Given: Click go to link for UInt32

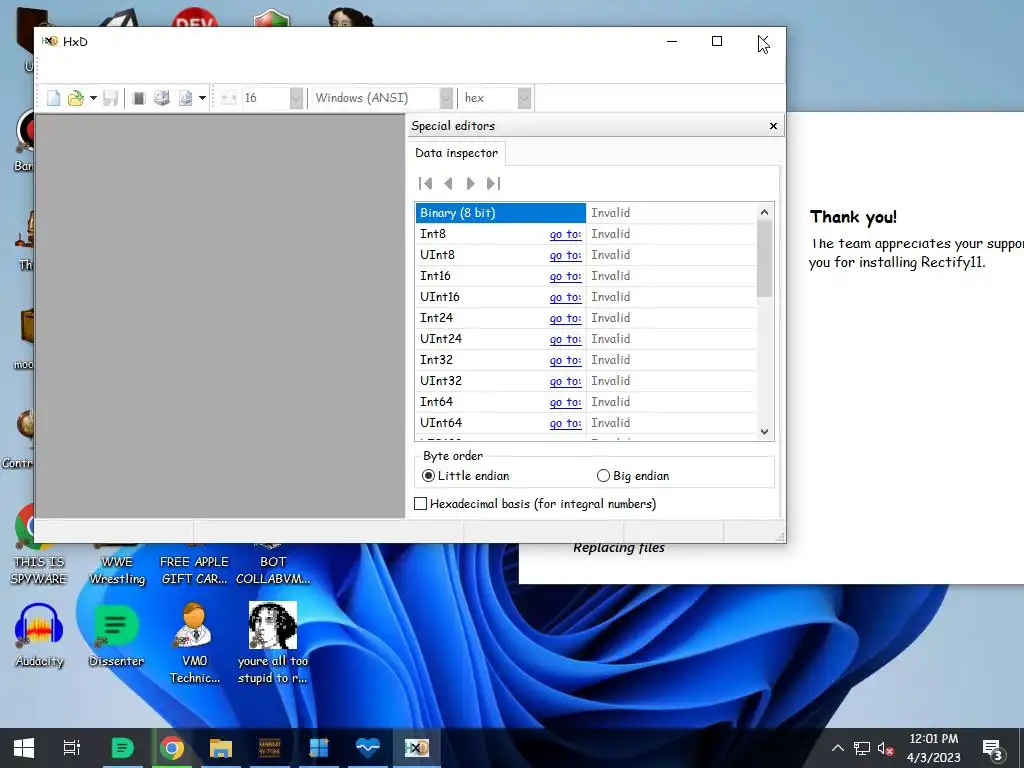Looking at the screenshot, I should [x=566, y=381].
